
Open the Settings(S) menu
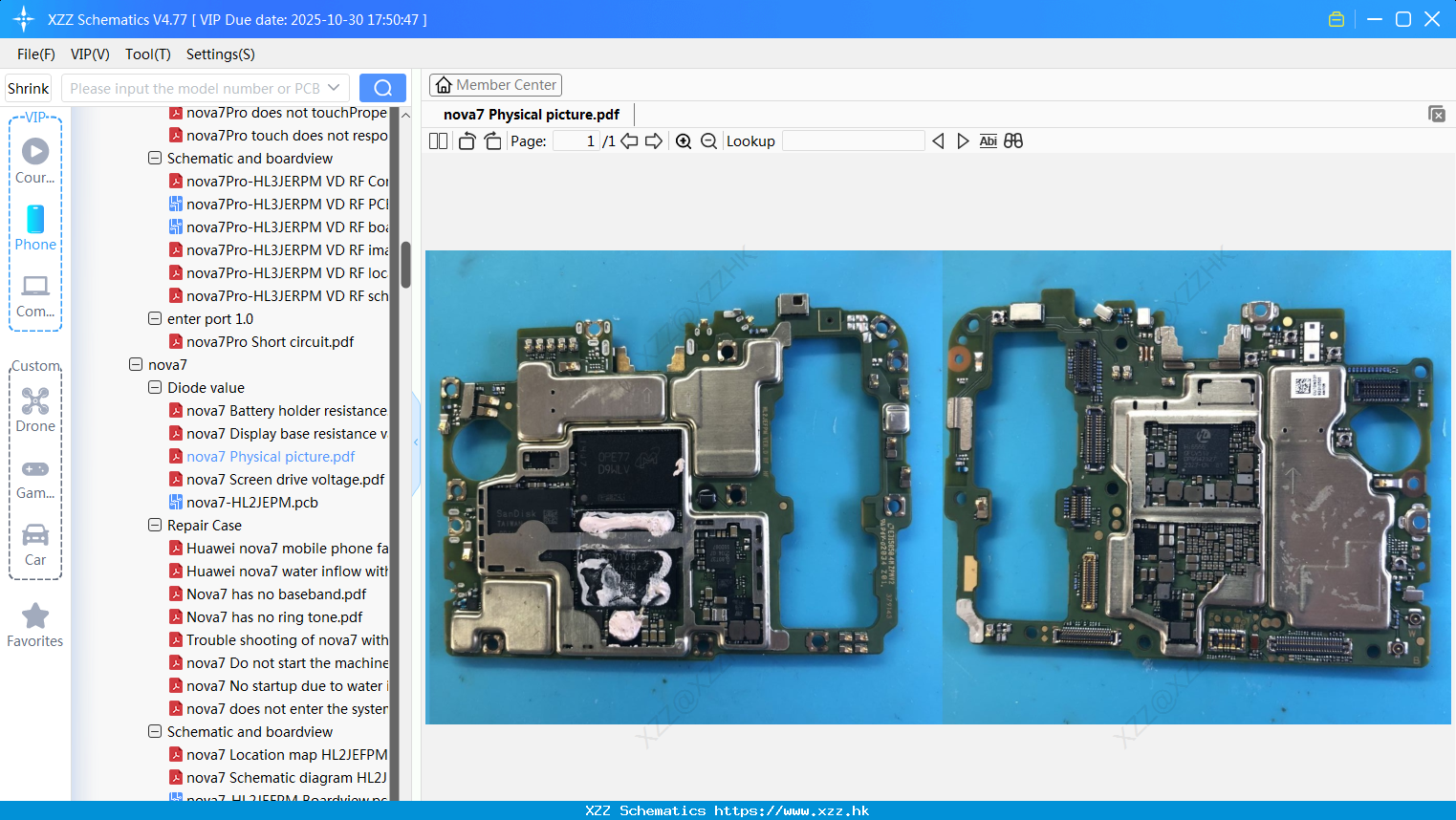(x=221, y=54)
